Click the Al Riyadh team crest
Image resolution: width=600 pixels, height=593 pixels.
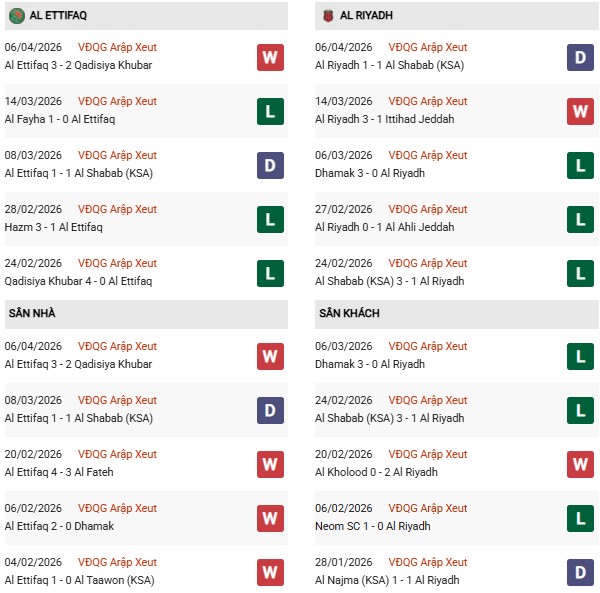tap(327, 15)
